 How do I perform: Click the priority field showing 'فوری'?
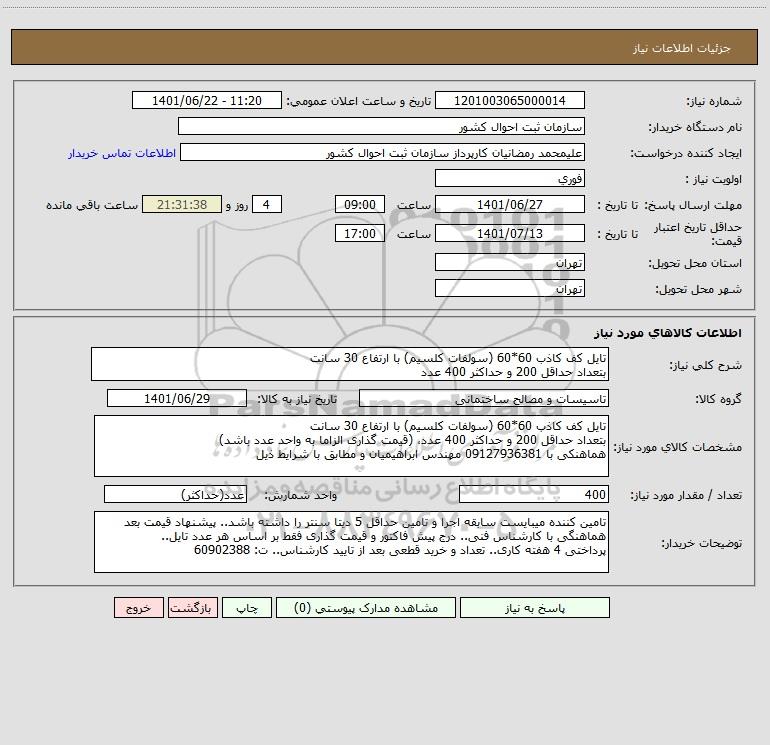[510, 179]
